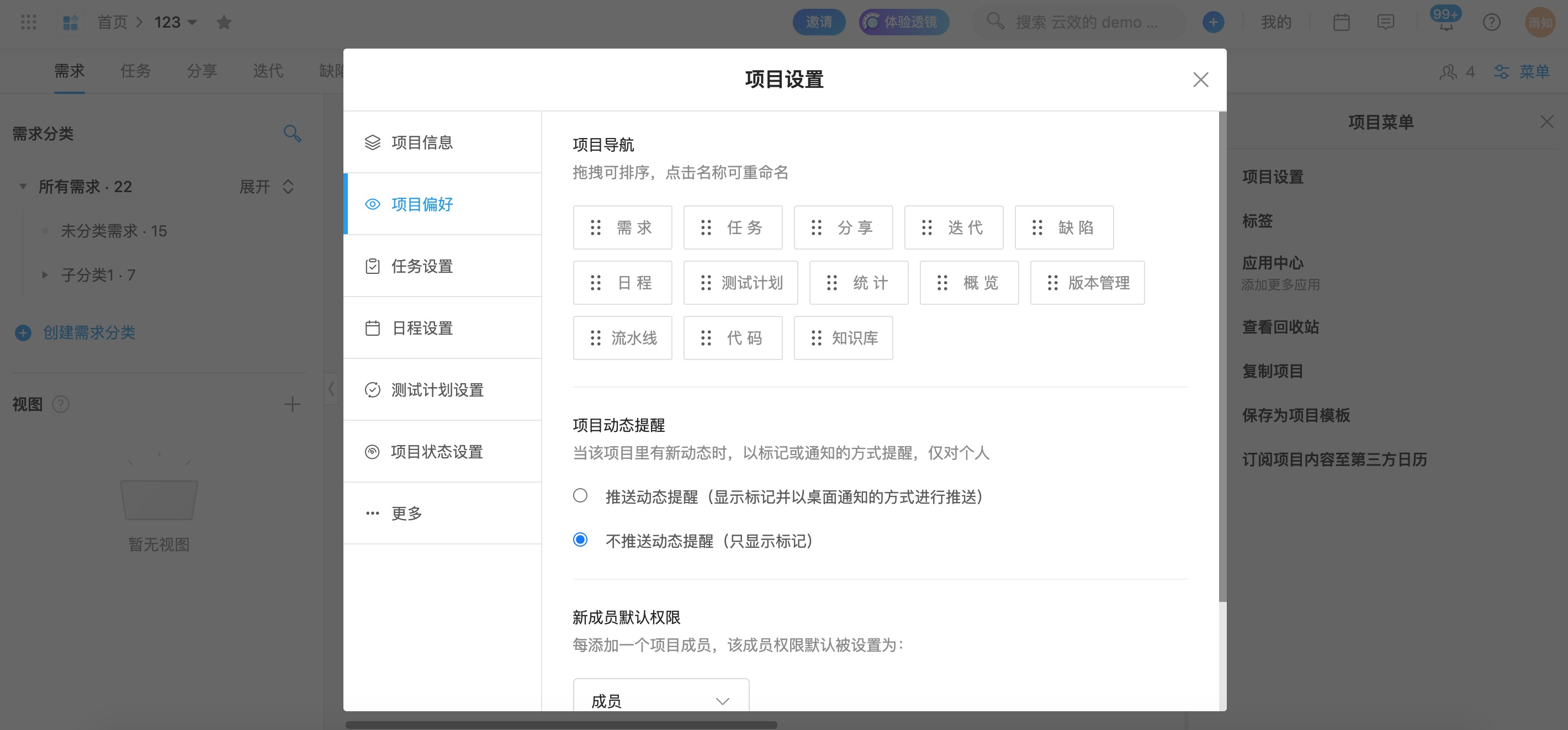Grab drag handle of 测试计划 nav item
The image size is (1568, 730).
[706, 283]
